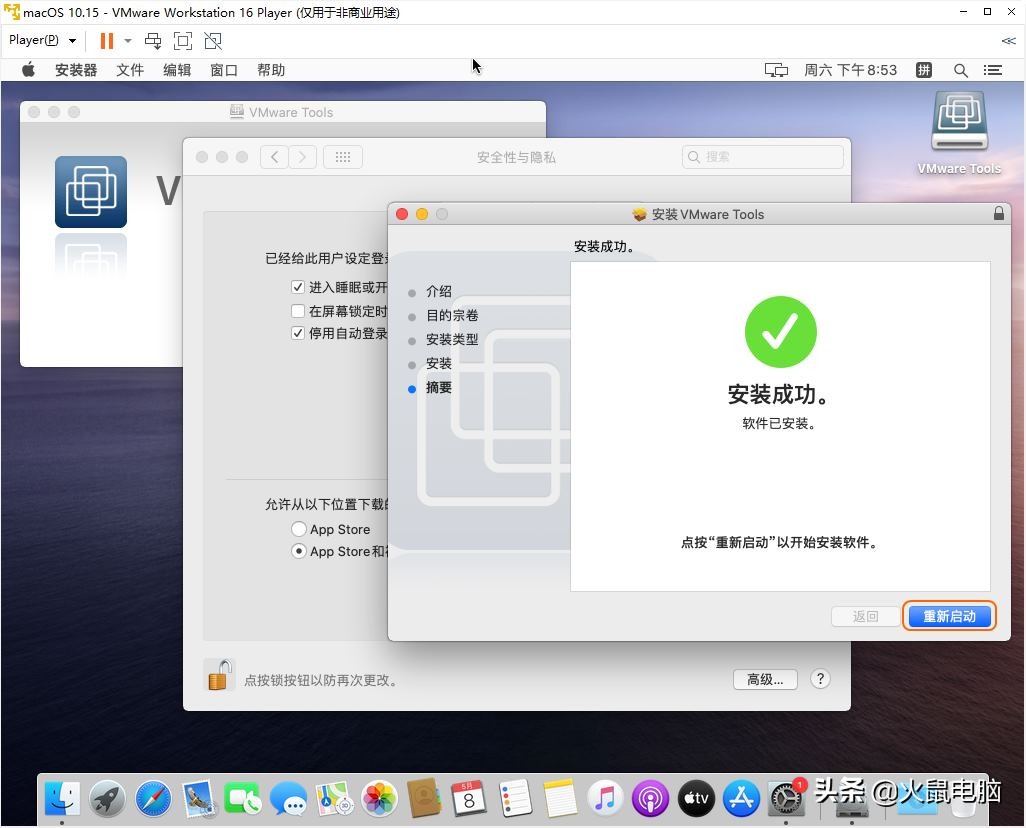
Task: Click the 重新启动 button to restart
Action: pos(947,616)
